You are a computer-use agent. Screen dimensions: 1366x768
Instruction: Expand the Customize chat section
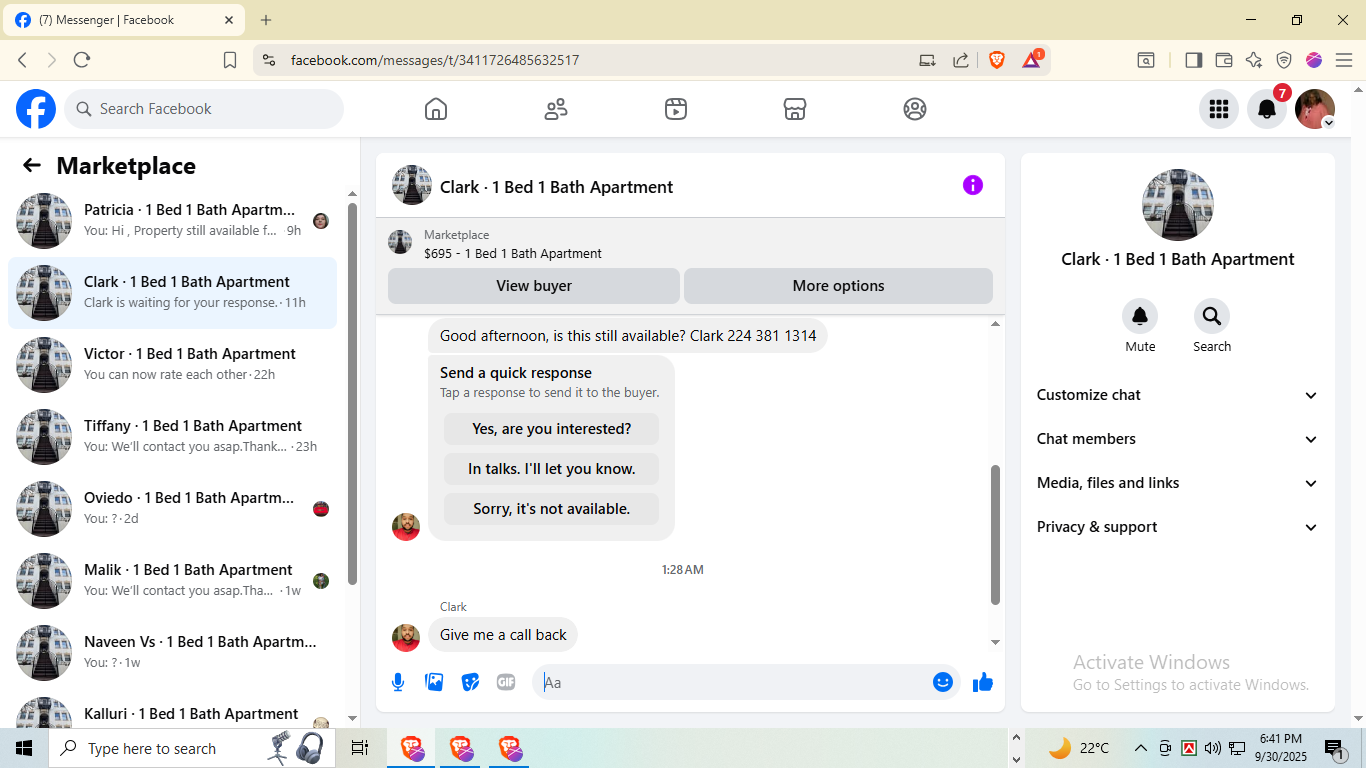[1178, 395]
